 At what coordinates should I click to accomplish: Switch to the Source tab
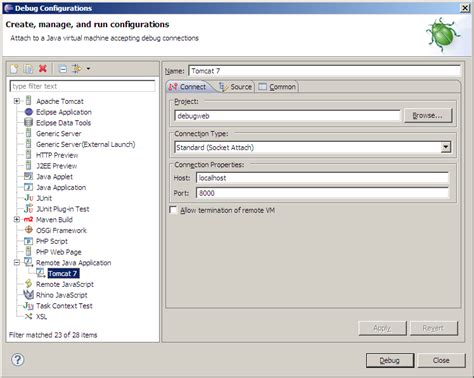click(x=235, y=87)
